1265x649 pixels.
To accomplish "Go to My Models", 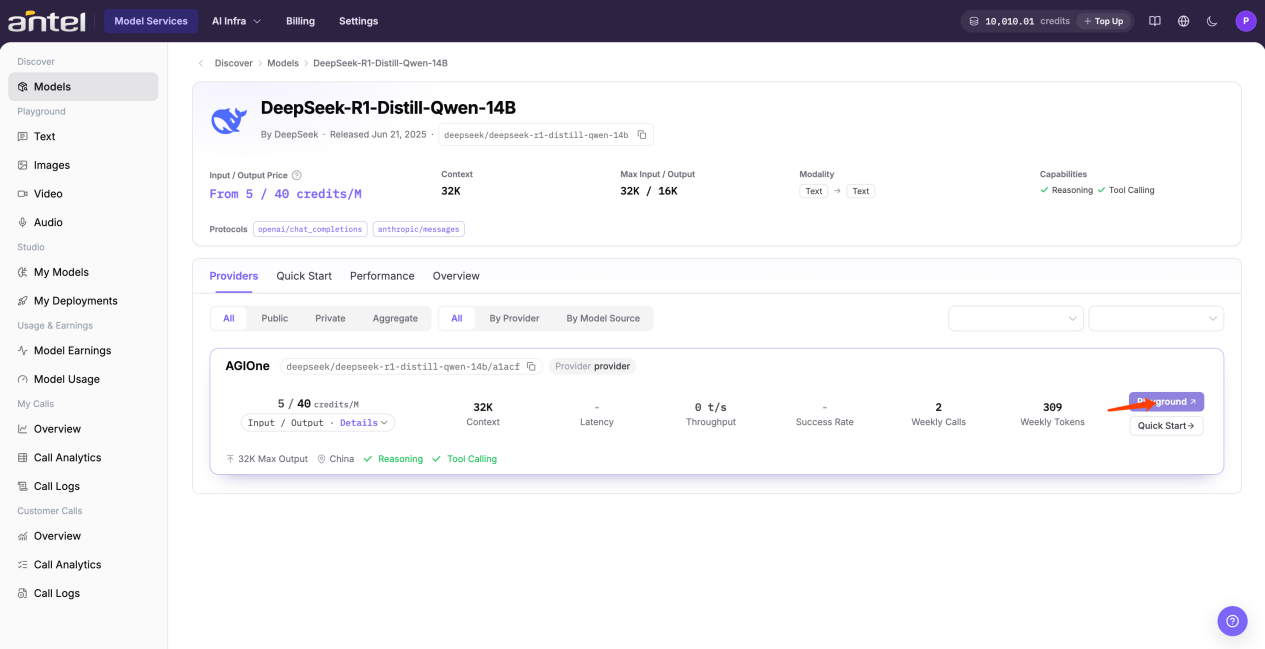I will tap(83, 272).
